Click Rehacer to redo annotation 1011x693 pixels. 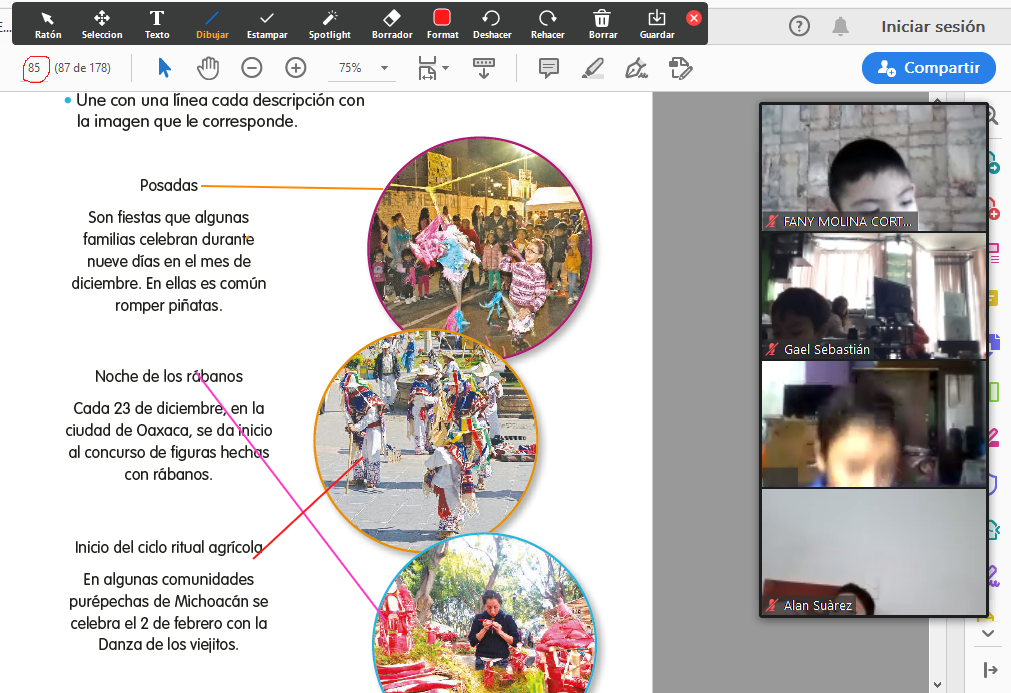click(x=547, y=24)
